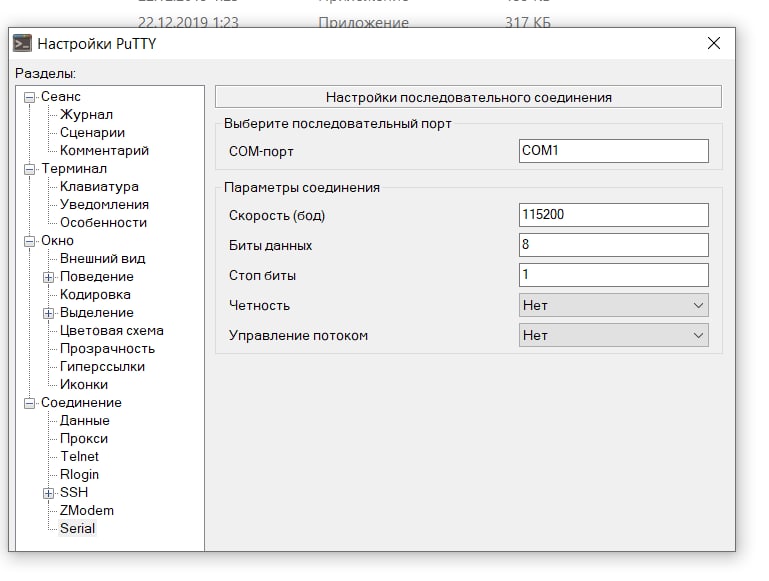
Task: Click the Биты данных input field
Action: [614, 245]
